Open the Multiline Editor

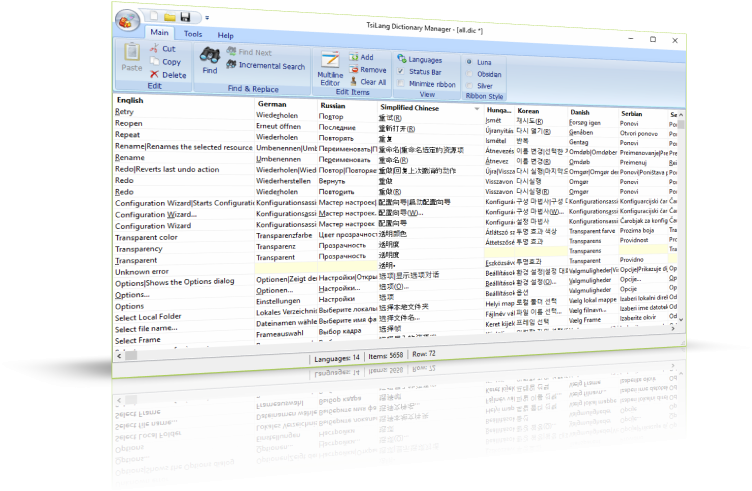click(x=330, y=69)
